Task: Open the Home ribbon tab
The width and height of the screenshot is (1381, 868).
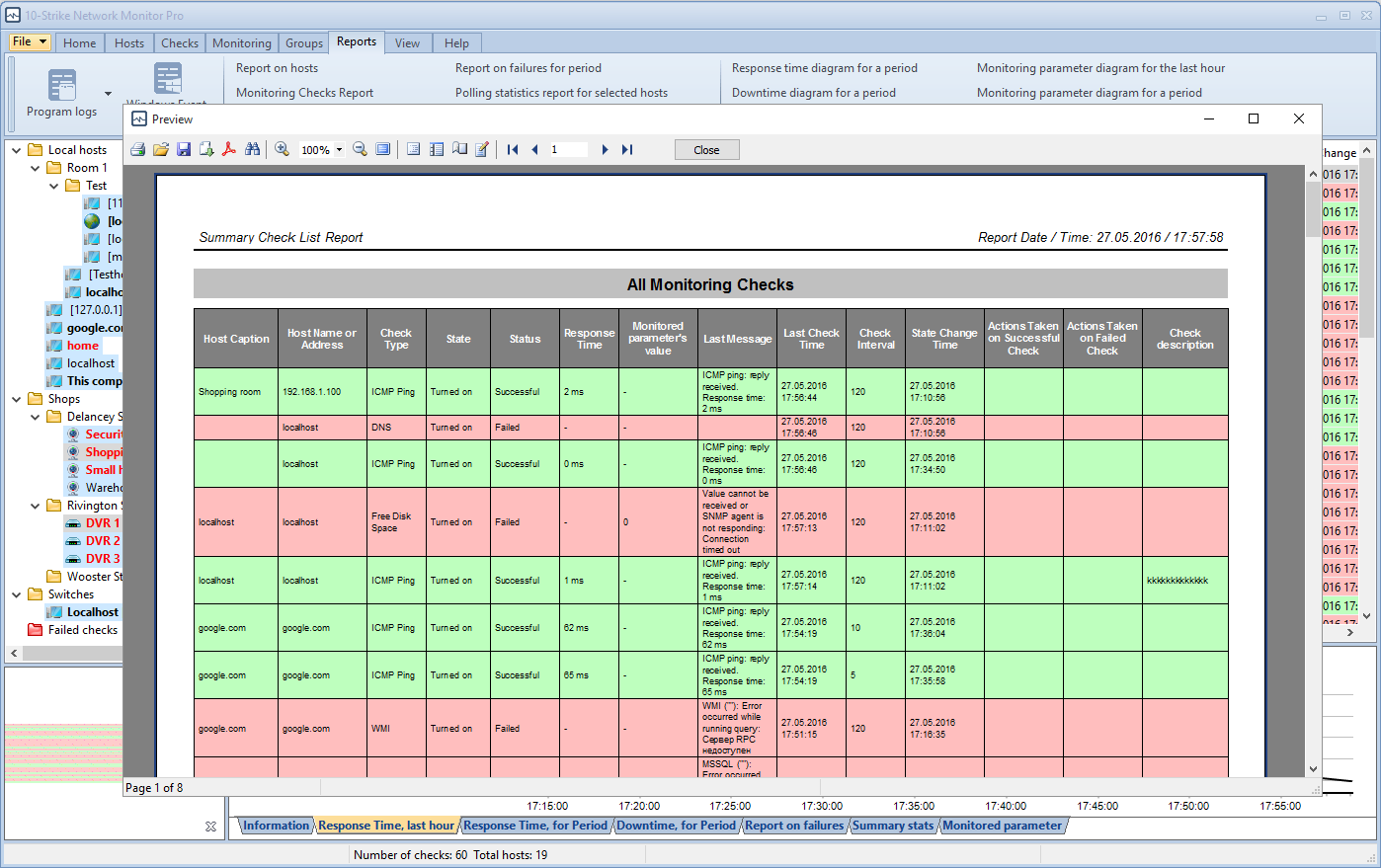Action: pos(80,42)
